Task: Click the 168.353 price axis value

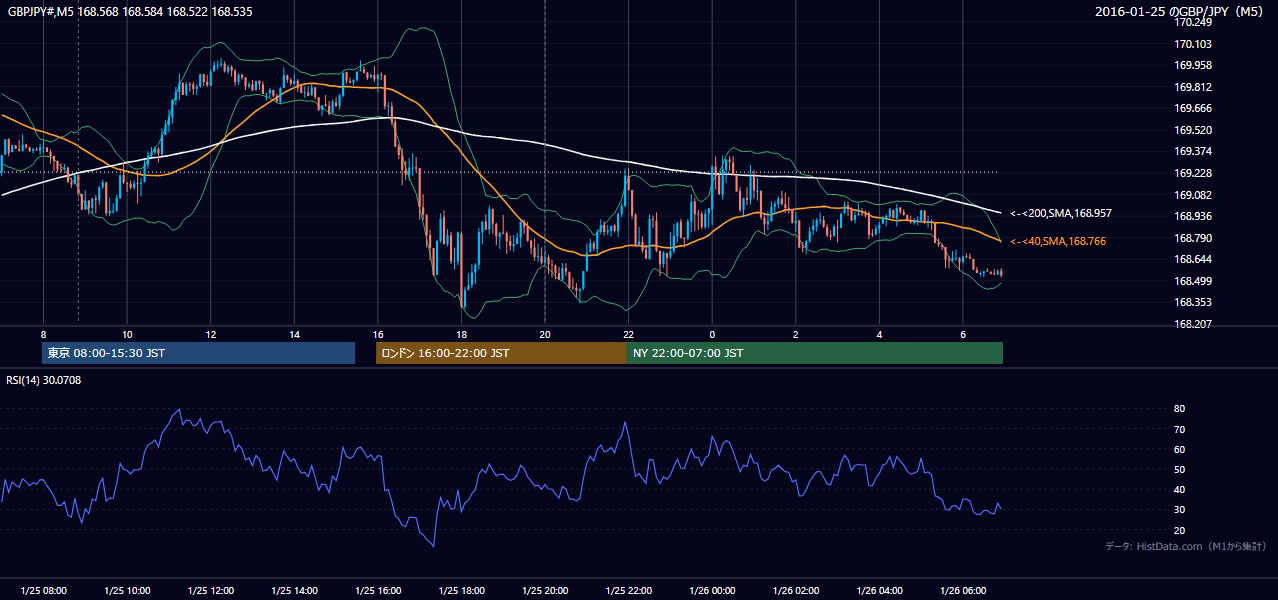Action: (x=1192, y=302)
